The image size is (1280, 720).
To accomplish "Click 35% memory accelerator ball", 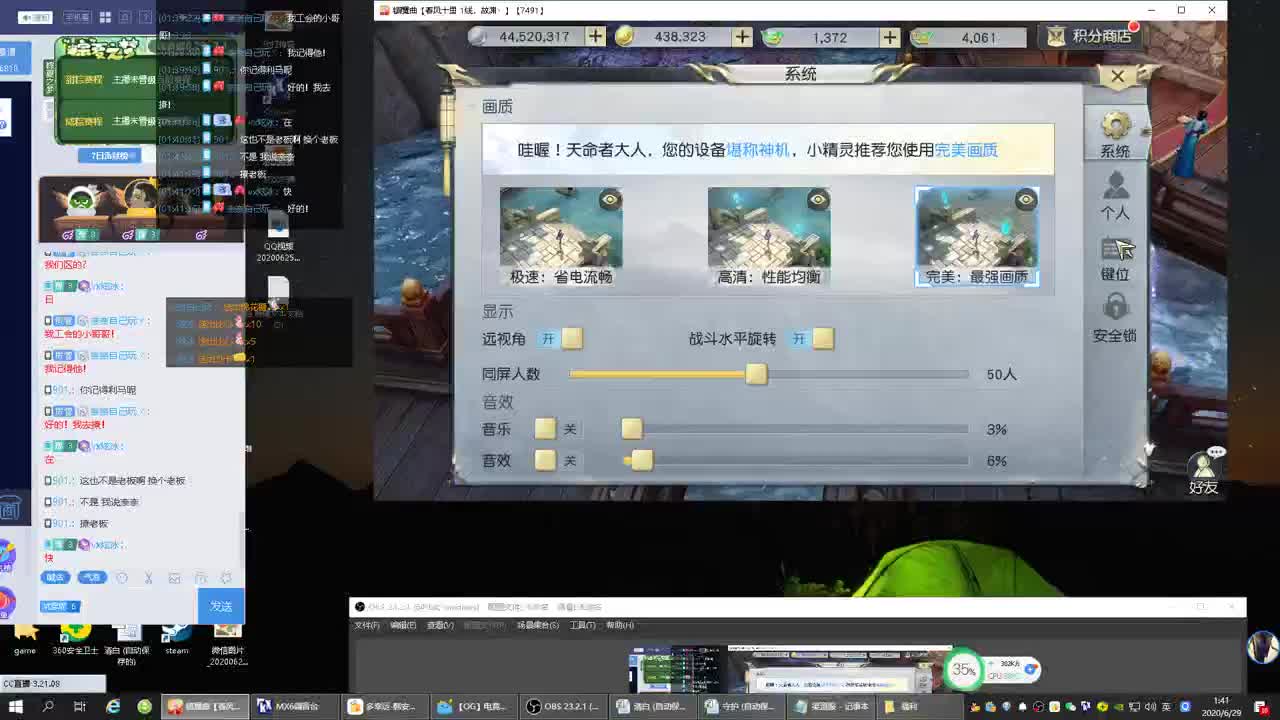I will pyautogui.click(x=964, y=669).
